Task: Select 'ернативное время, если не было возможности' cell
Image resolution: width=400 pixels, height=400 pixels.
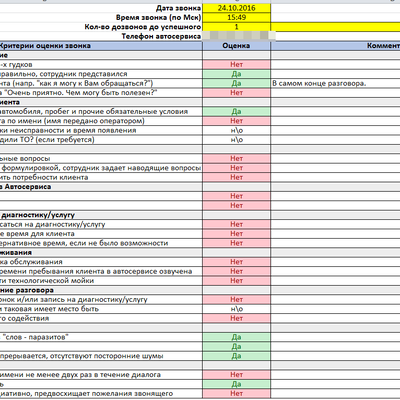Action: click(x=101, y=243)
